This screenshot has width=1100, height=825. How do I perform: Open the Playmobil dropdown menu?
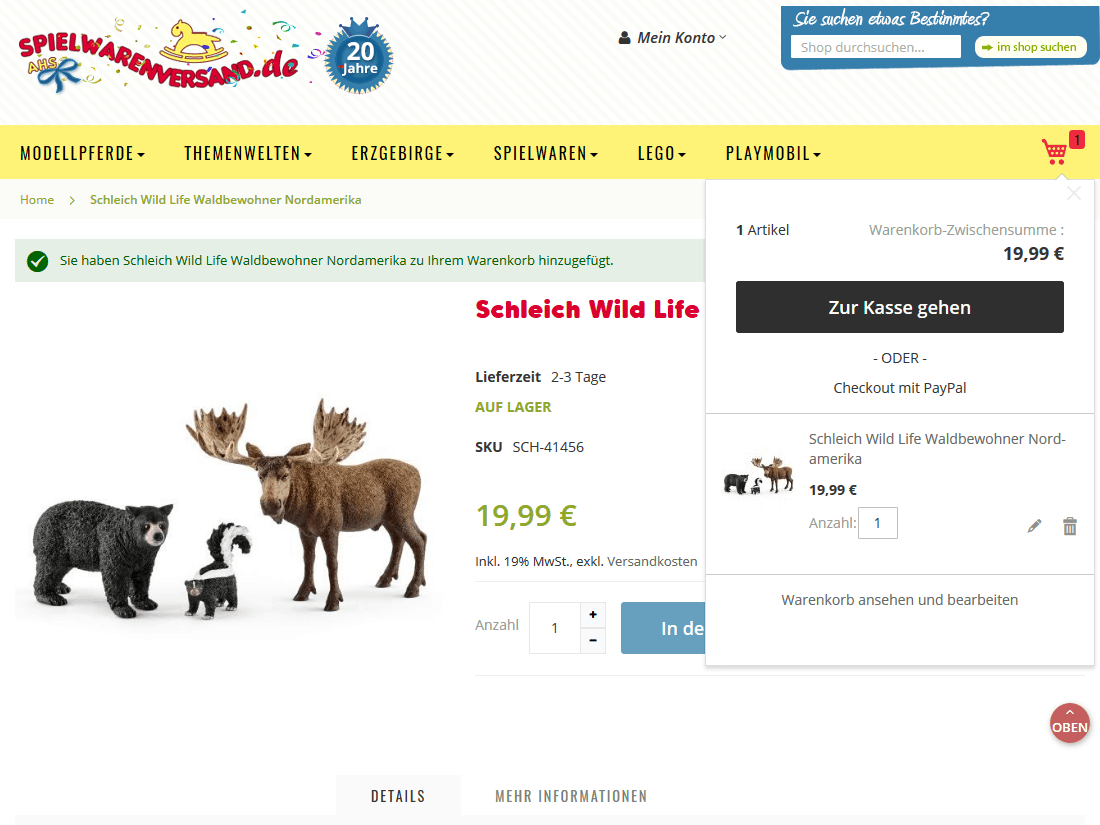[773, 153]
